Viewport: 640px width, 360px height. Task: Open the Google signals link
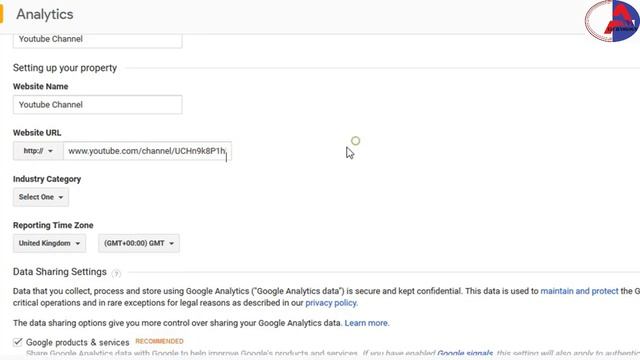465,353
